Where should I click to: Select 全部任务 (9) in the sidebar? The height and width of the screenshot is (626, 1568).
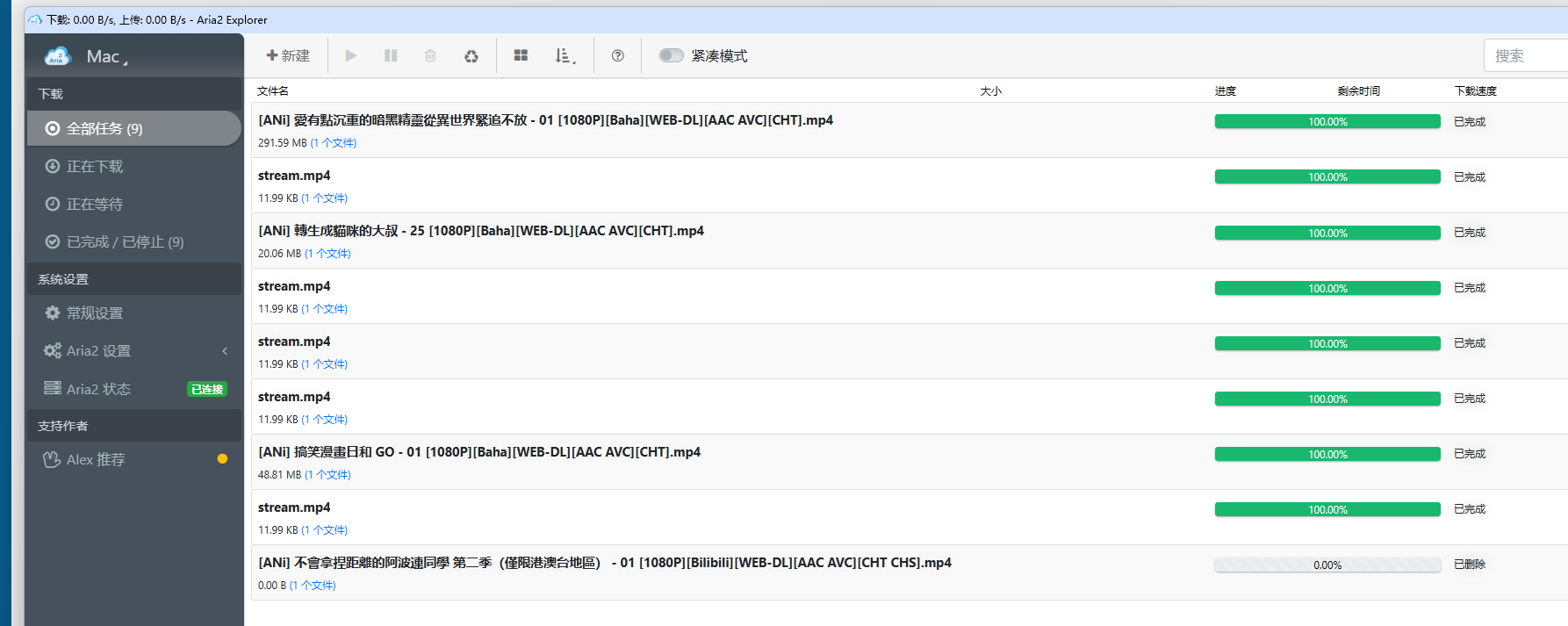click(134, 128)
